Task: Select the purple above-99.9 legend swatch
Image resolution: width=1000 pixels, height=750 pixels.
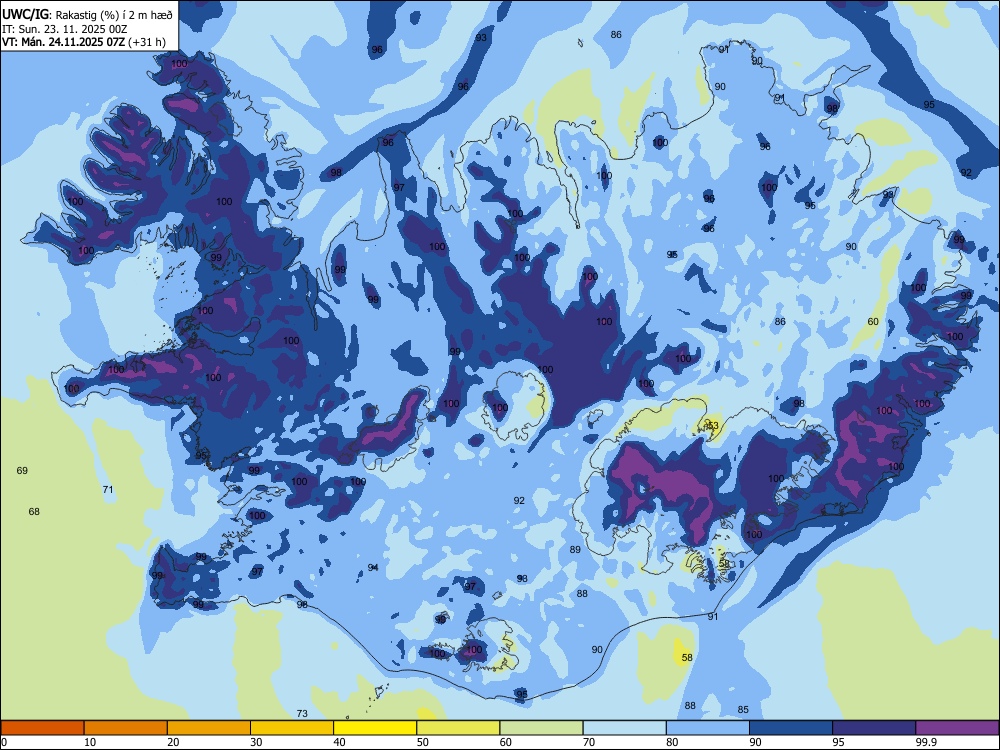Action: click(957, 728)
